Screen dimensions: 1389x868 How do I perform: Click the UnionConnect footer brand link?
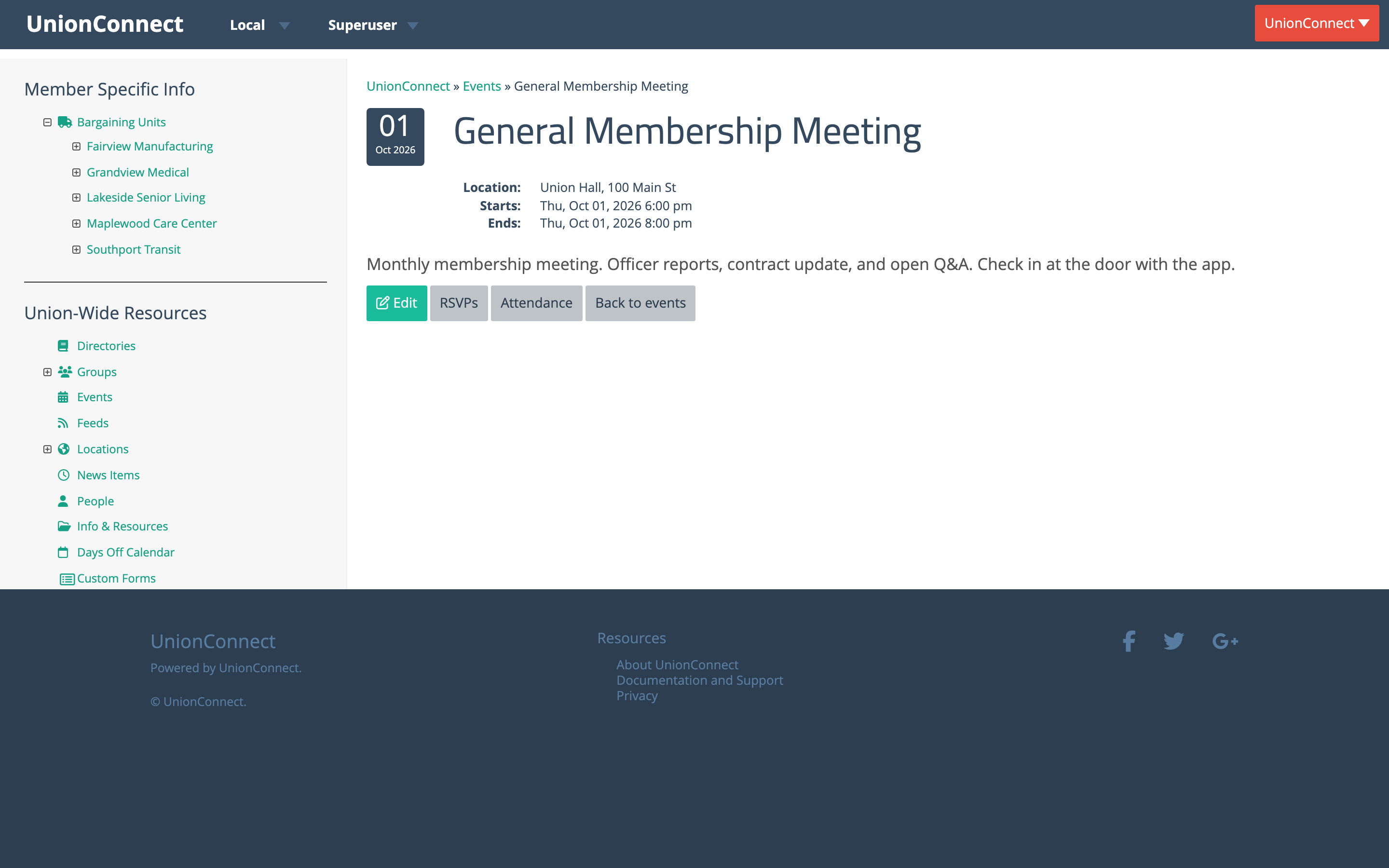click(213, 641)
